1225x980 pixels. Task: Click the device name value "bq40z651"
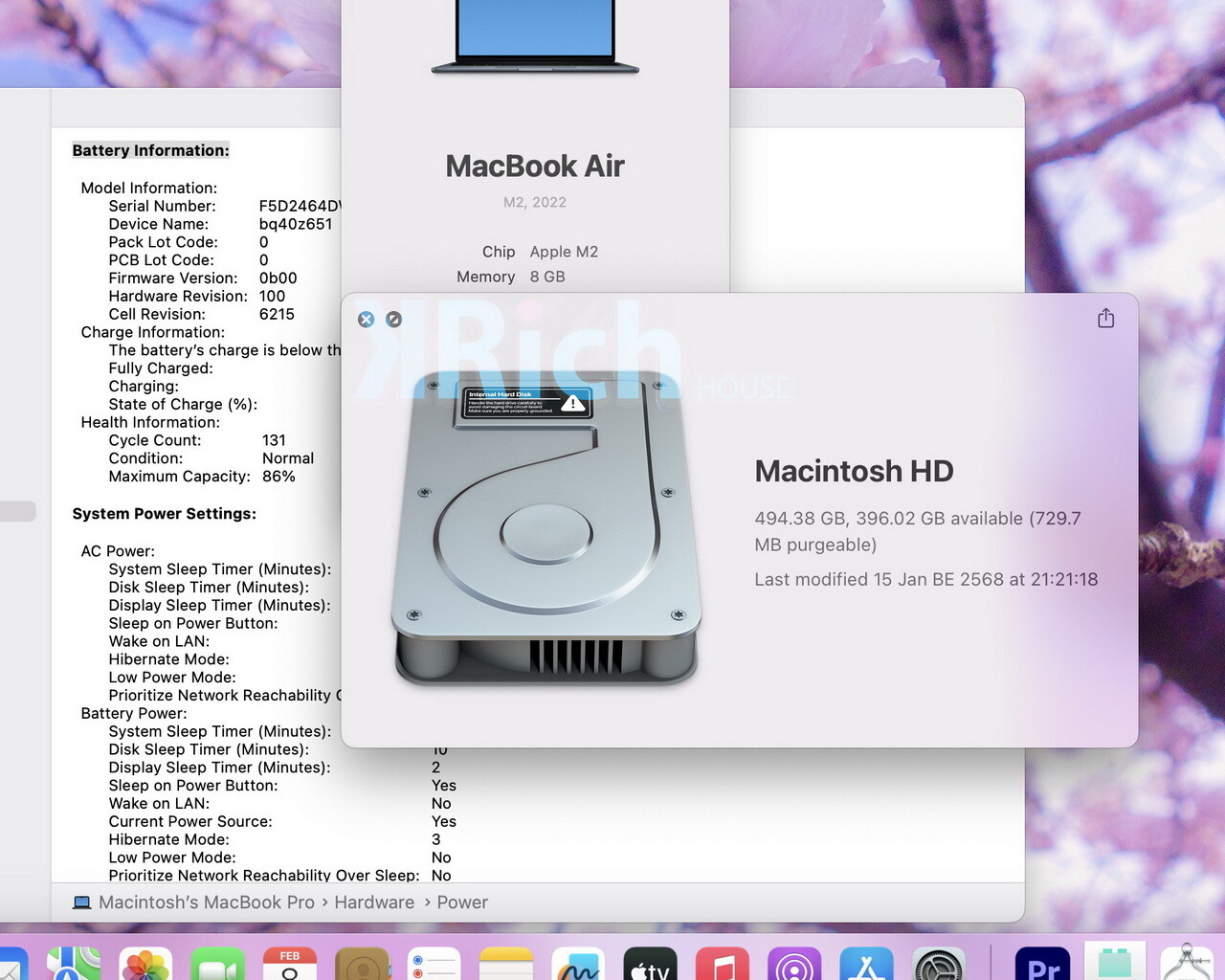296,224
